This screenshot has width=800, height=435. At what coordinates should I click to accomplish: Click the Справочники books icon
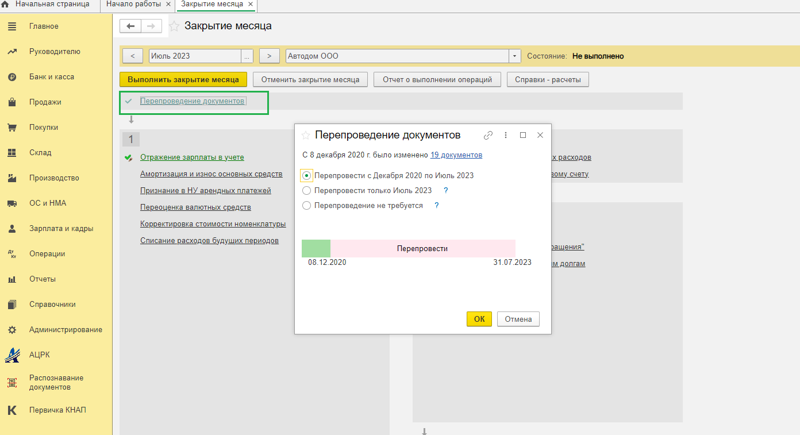12,304
